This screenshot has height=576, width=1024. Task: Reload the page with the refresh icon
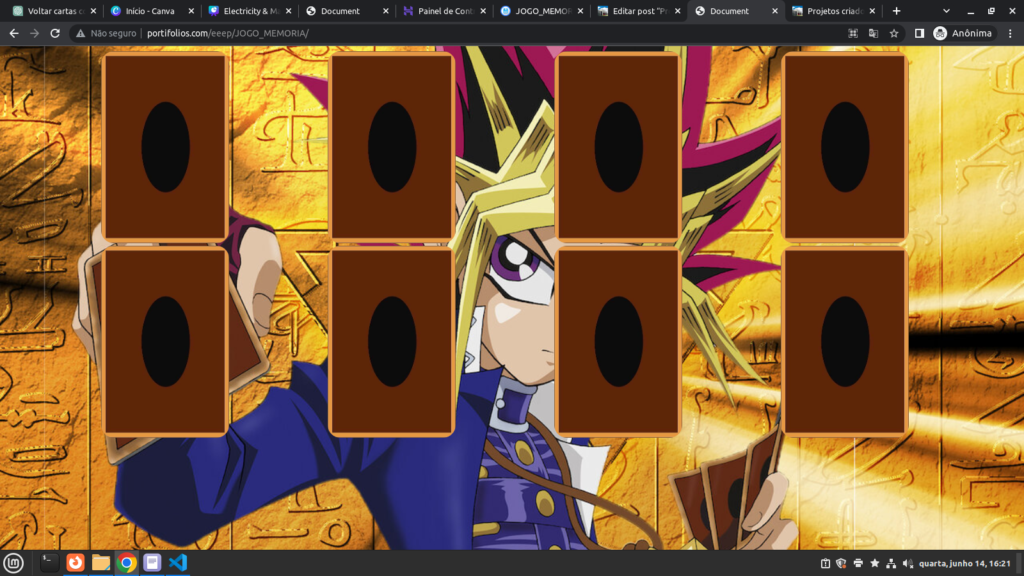pyautogui.click(x=55, y=33)
